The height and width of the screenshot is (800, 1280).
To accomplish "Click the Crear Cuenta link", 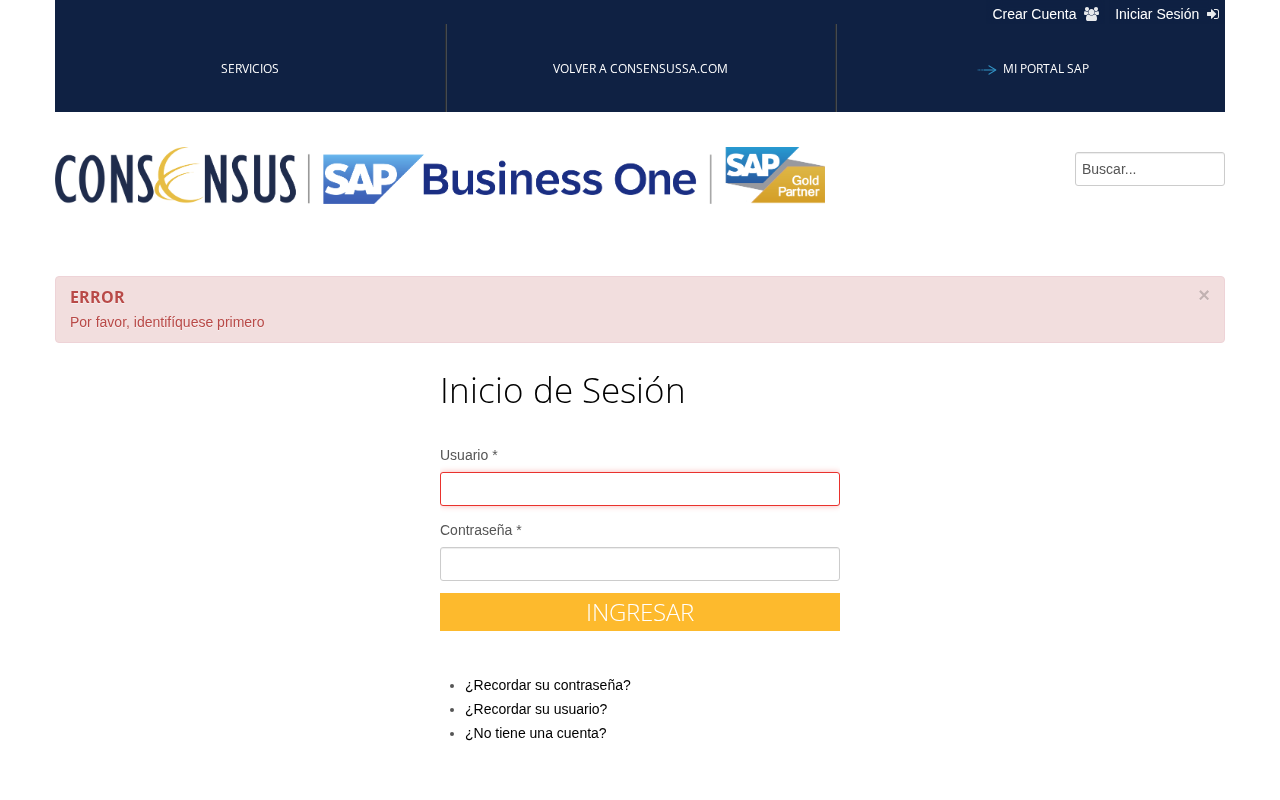I will pos(1034,14).
